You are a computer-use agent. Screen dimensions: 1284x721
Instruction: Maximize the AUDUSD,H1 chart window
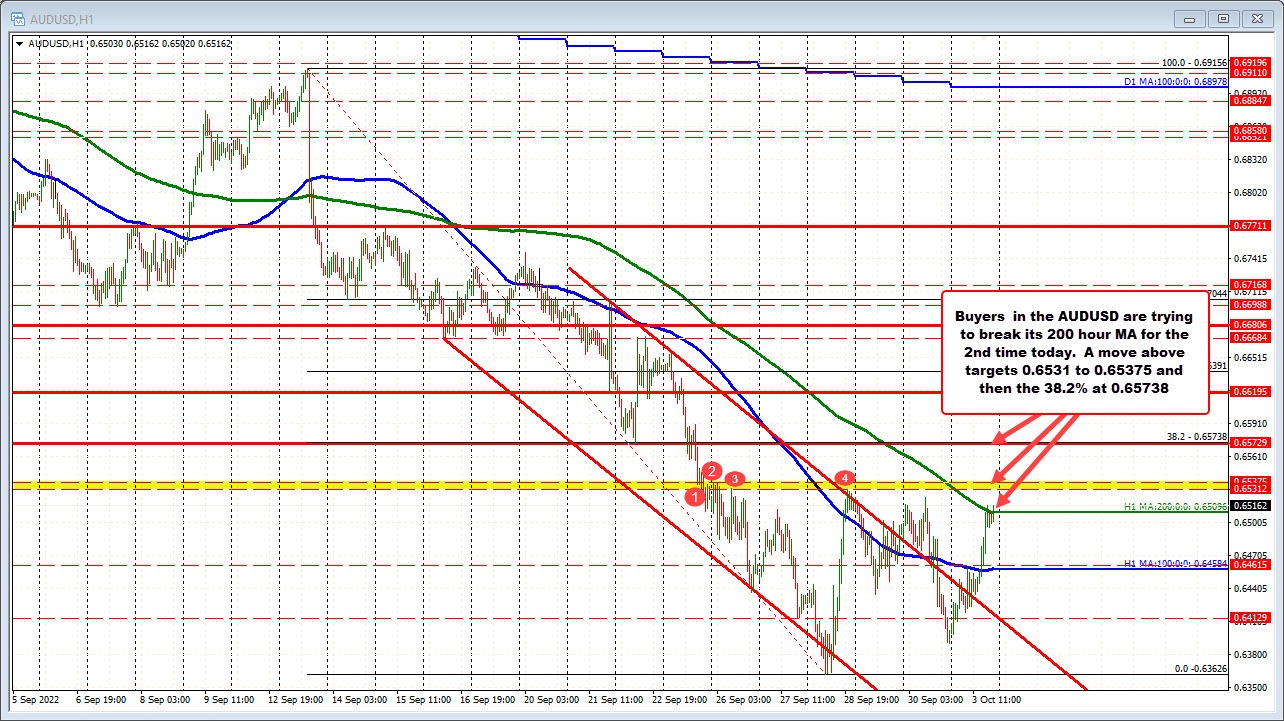[x=1224, y=18]
